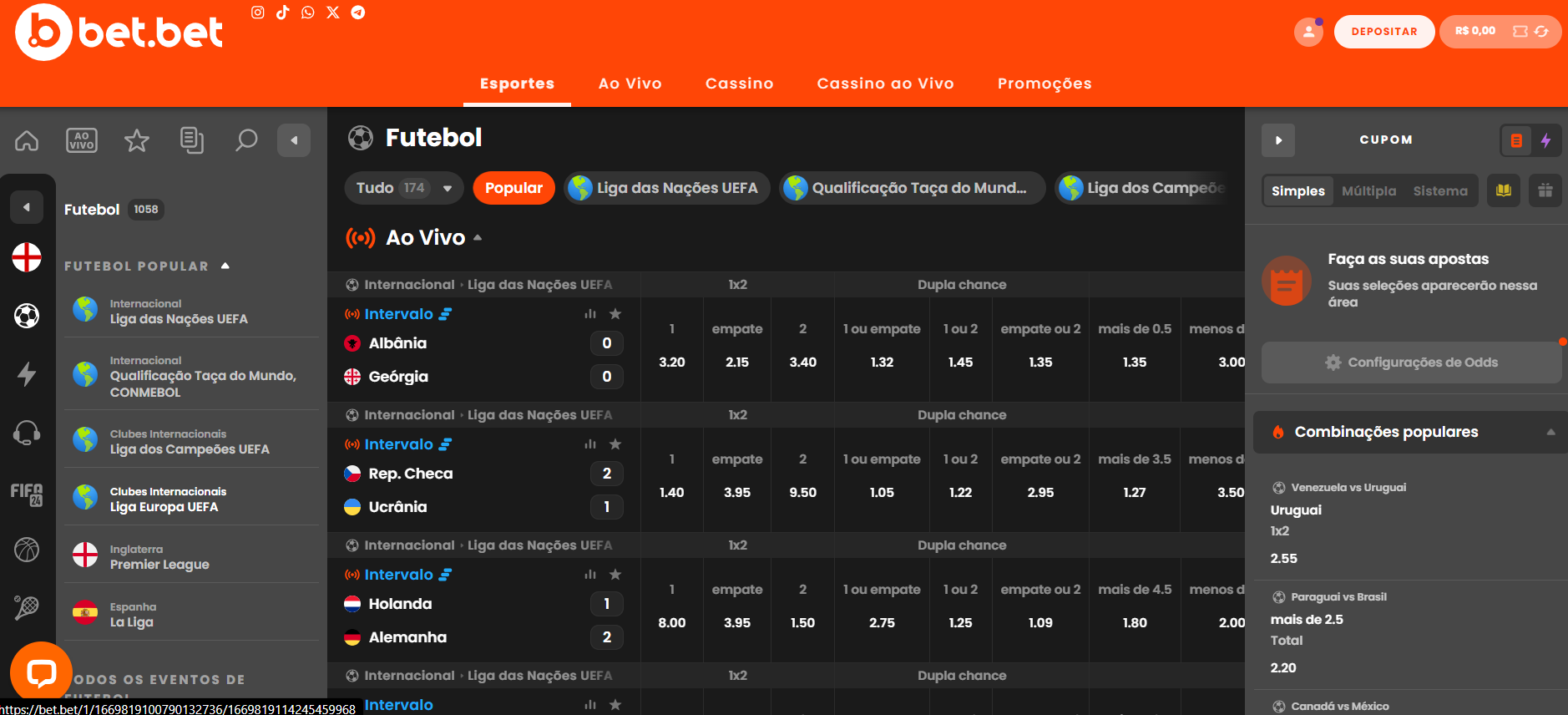Favorite the Holanda vs Alemanha match
Image resolution: width=1568 pixels, height=715 pixels.
pos(615,575)
